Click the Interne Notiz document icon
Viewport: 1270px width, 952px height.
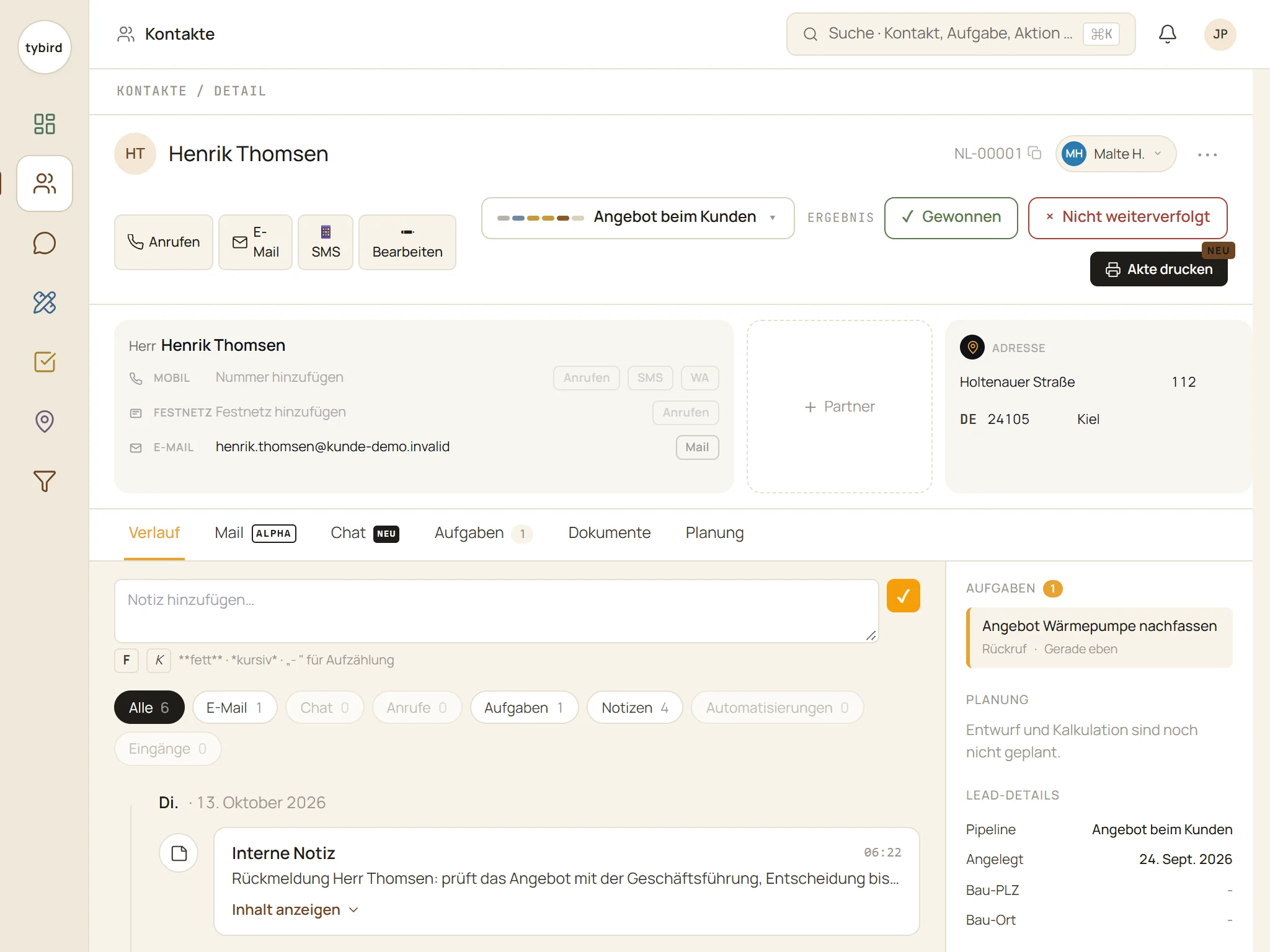(179, 853)
